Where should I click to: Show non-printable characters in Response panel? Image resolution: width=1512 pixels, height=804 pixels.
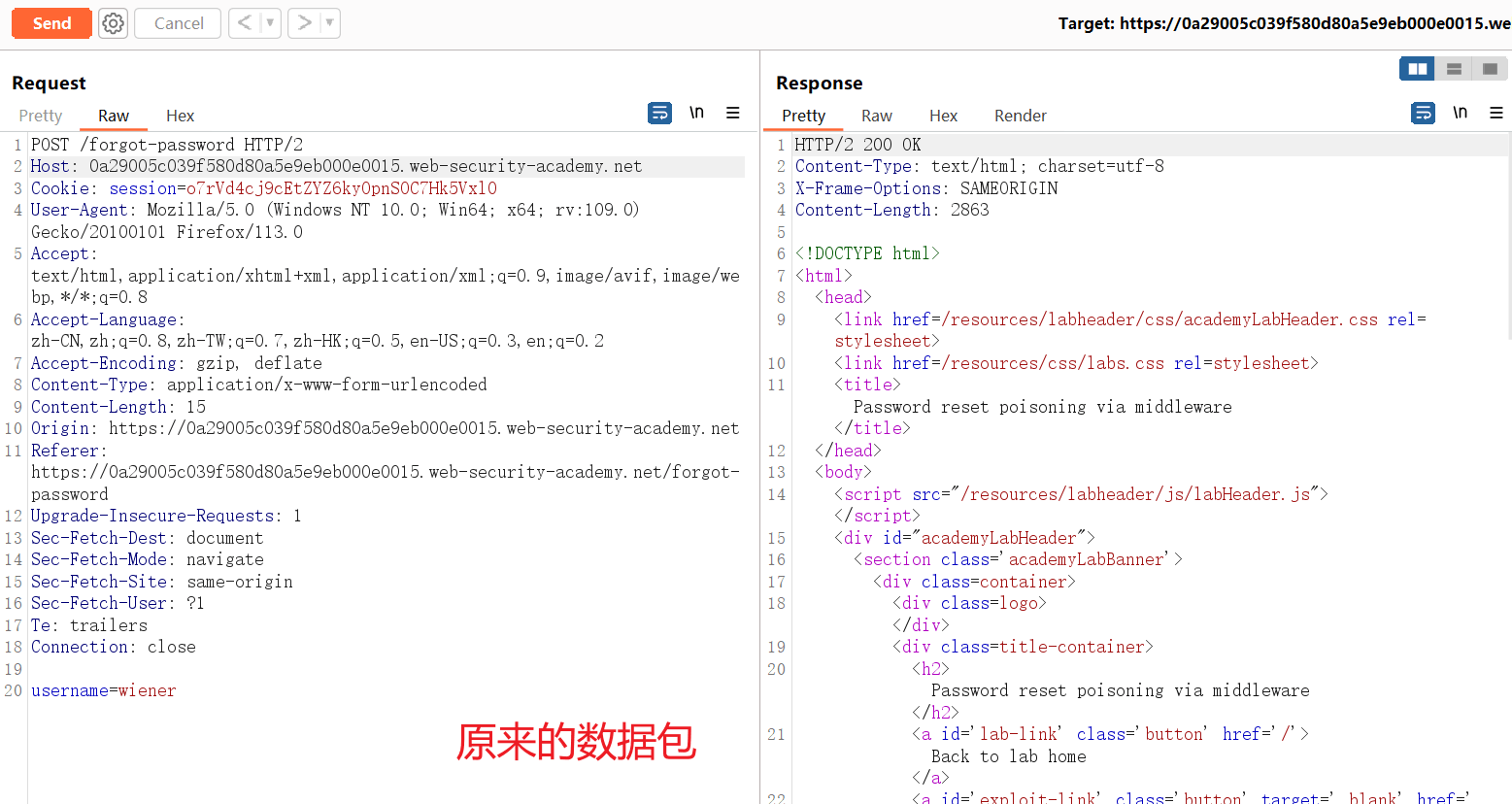(1460, 113)
